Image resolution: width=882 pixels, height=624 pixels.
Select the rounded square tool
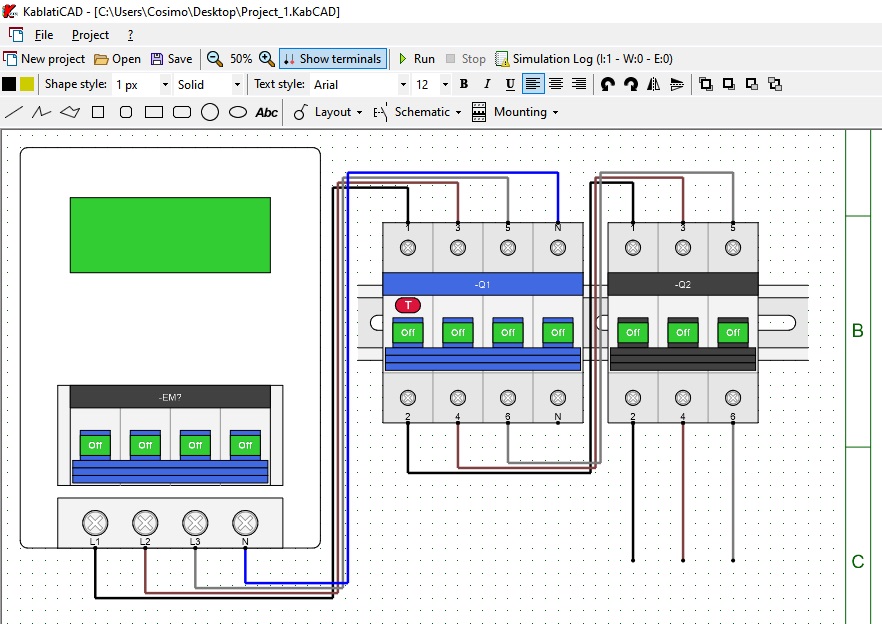pos(126,112)
